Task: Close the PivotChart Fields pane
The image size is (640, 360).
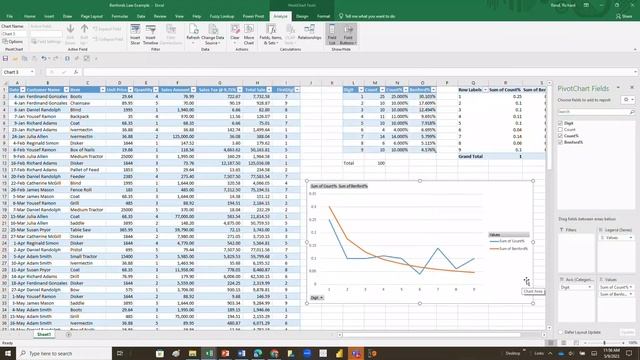Action: point(632,88)
